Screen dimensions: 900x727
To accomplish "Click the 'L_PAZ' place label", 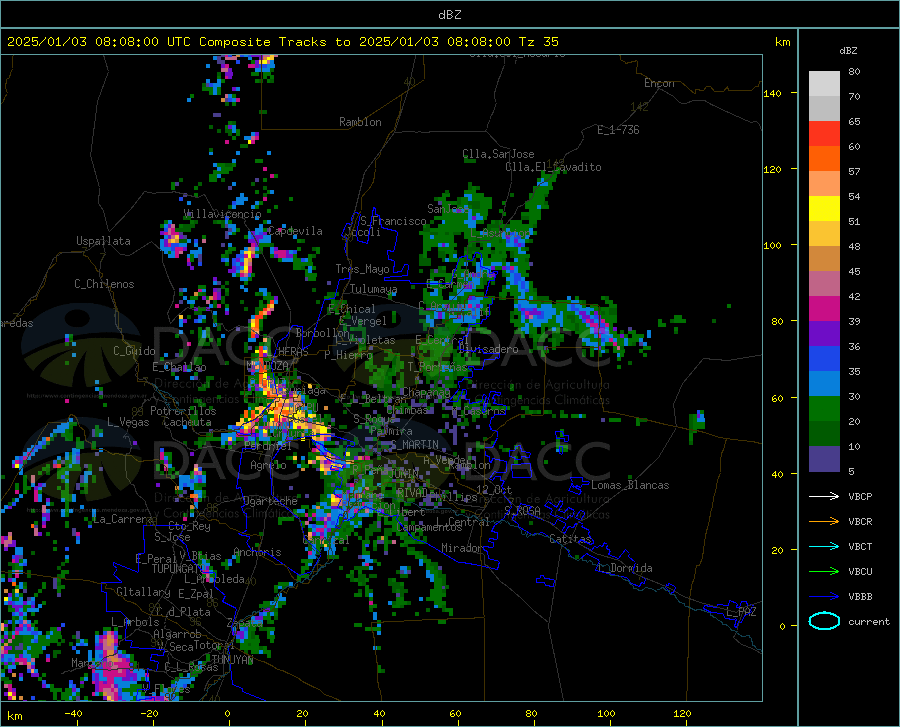I will tap(741, 612).
